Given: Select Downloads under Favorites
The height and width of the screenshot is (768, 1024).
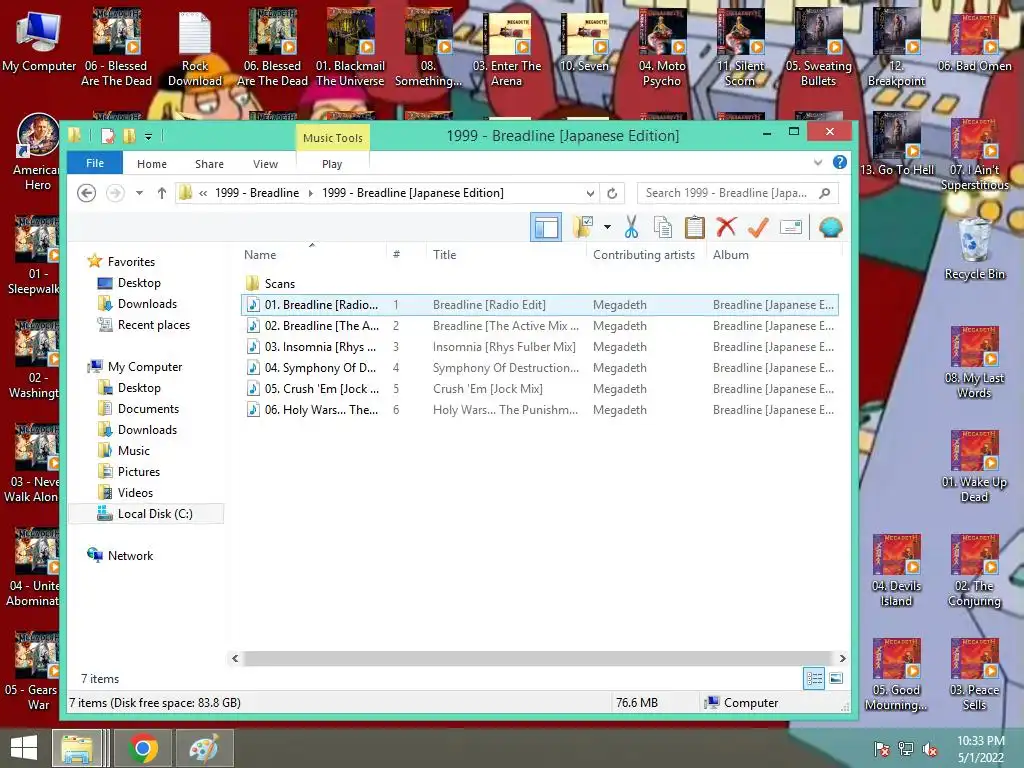Looking at the screenshot, I should pyautogui.click(x=147, y=304).
